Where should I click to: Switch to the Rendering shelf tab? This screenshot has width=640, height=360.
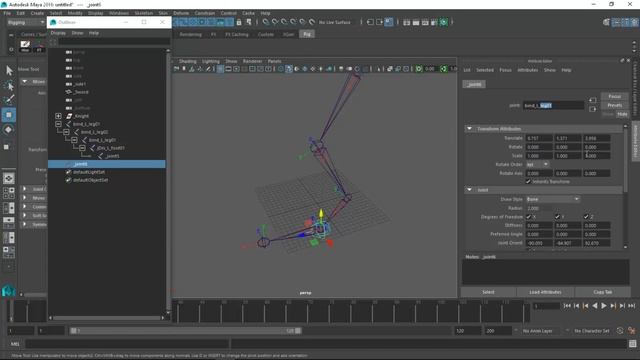191,34
